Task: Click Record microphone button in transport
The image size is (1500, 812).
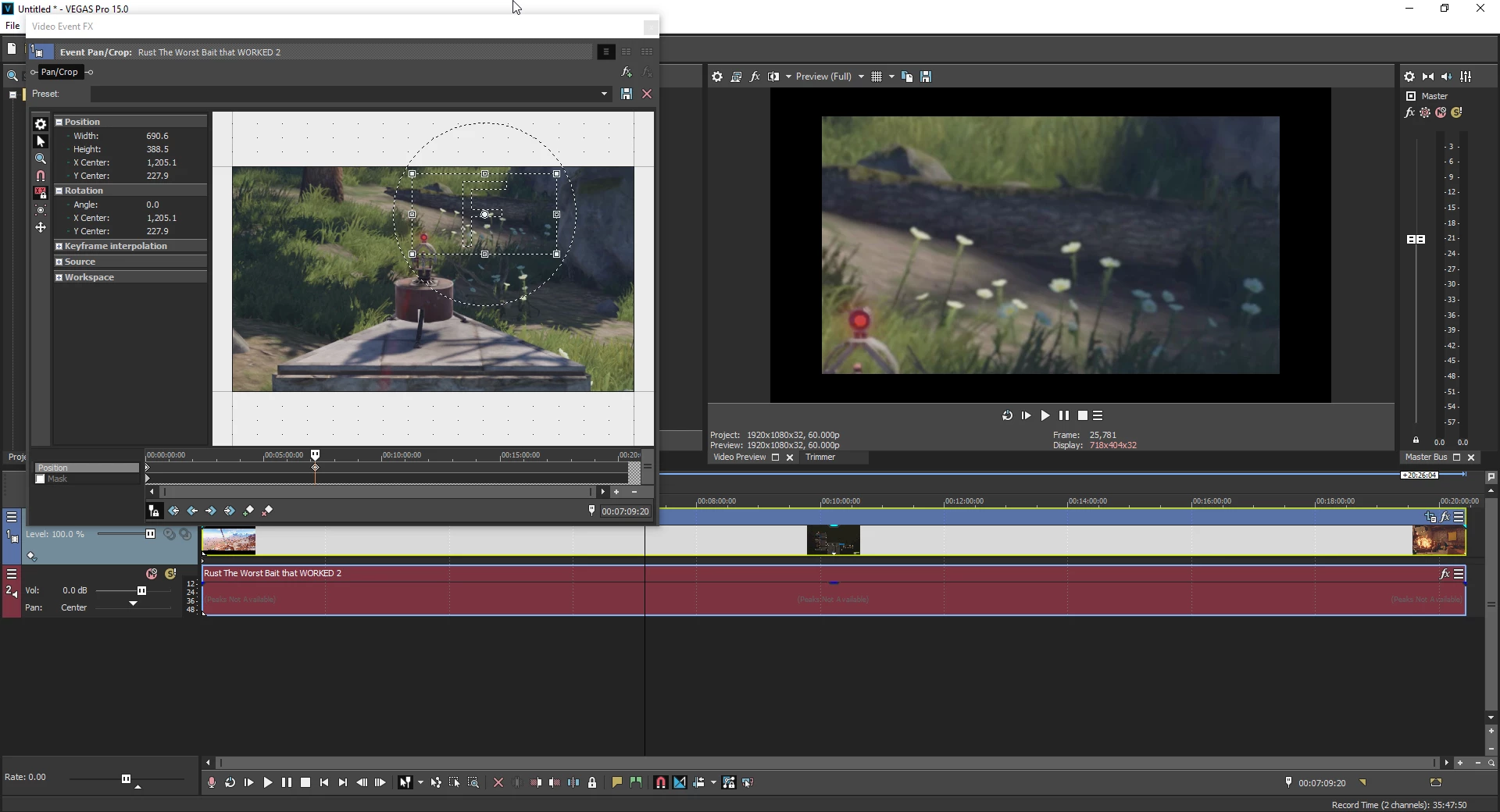Action: (x=212, y=782)
